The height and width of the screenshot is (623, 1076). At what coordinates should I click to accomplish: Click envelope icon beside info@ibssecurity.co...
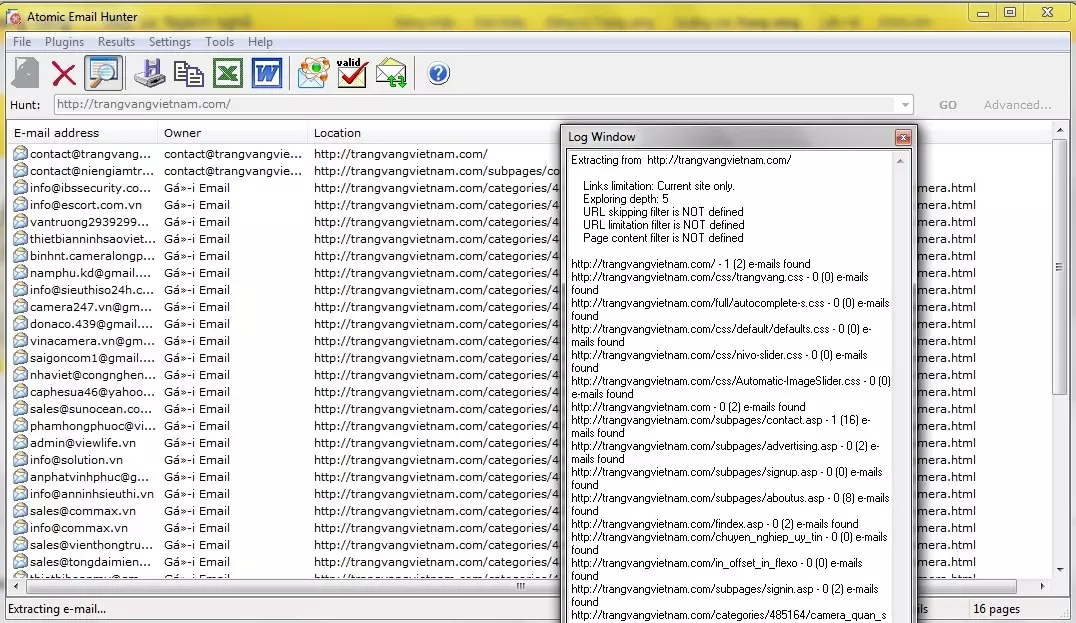20,187
